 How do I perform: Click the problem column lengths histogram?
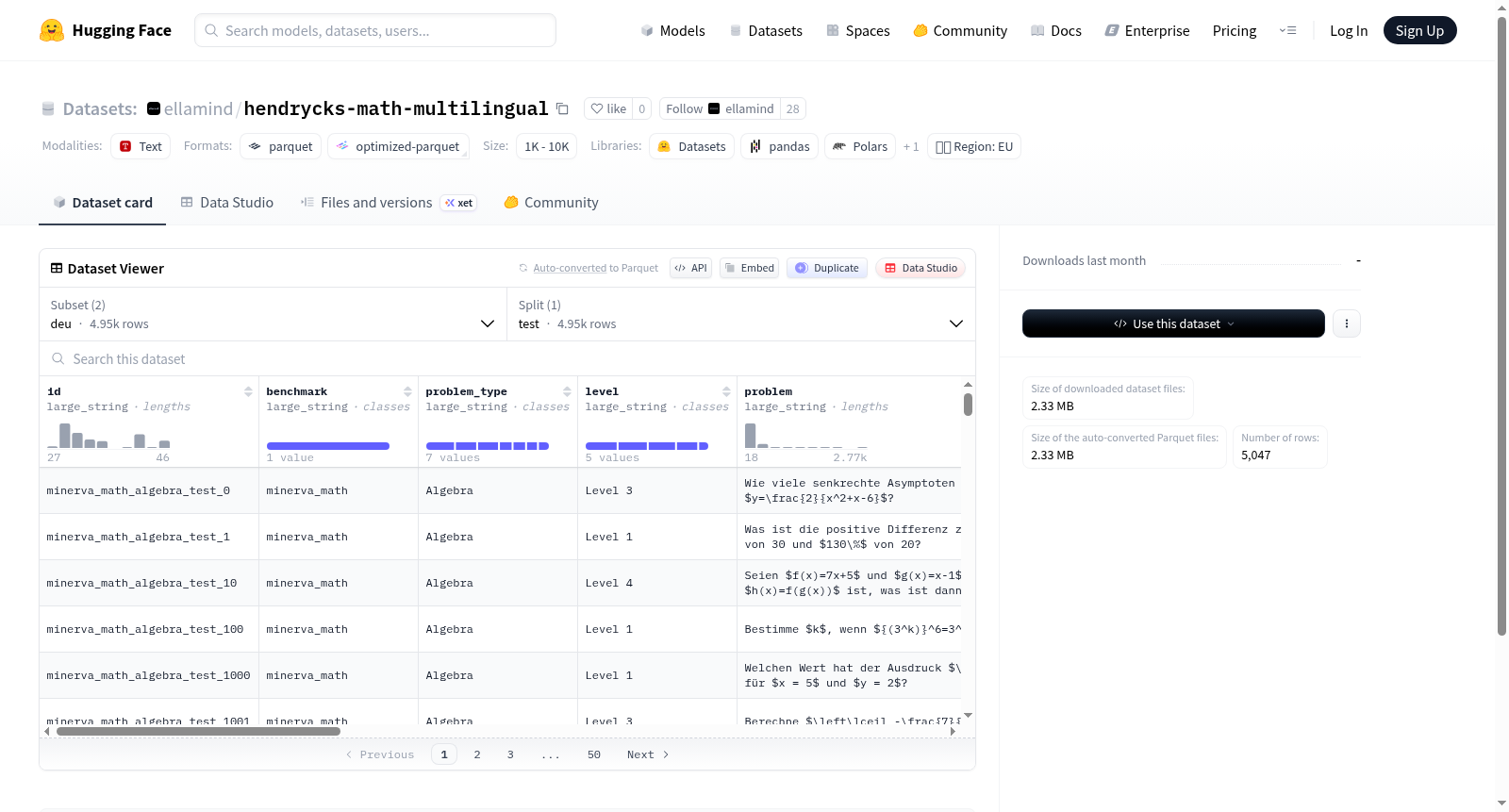(x=806, y=435)
